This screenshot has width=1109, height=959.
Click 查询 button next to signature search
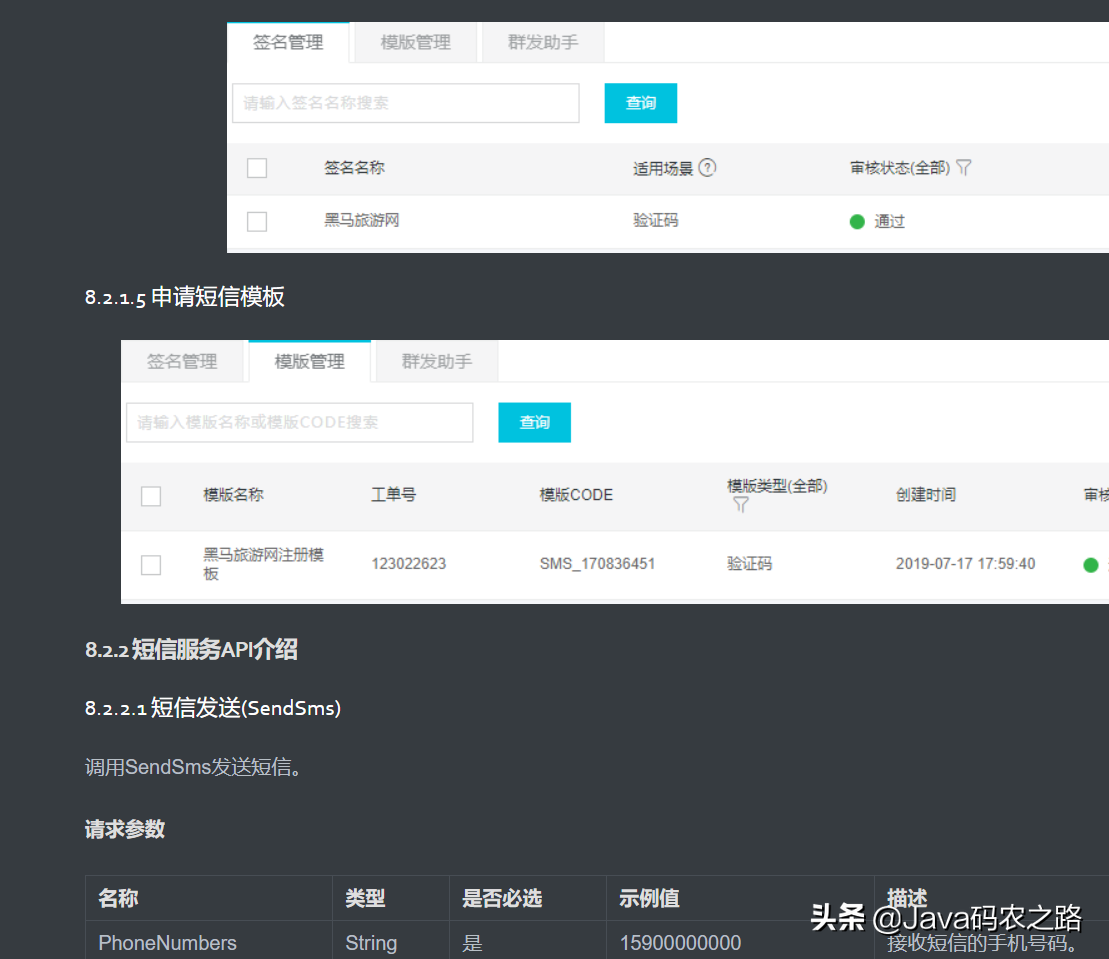641,103
